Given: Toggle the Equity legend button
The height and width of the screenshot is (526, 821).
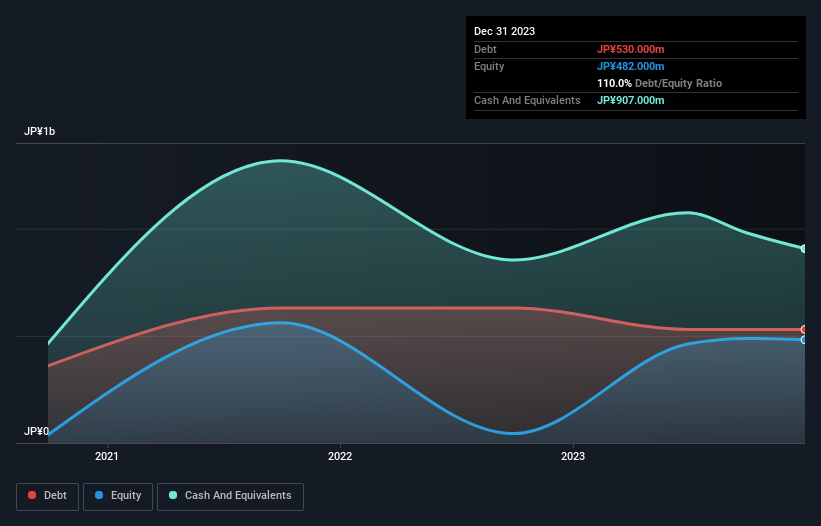Looking at the screenshot, I should click(x=118, y=496).
